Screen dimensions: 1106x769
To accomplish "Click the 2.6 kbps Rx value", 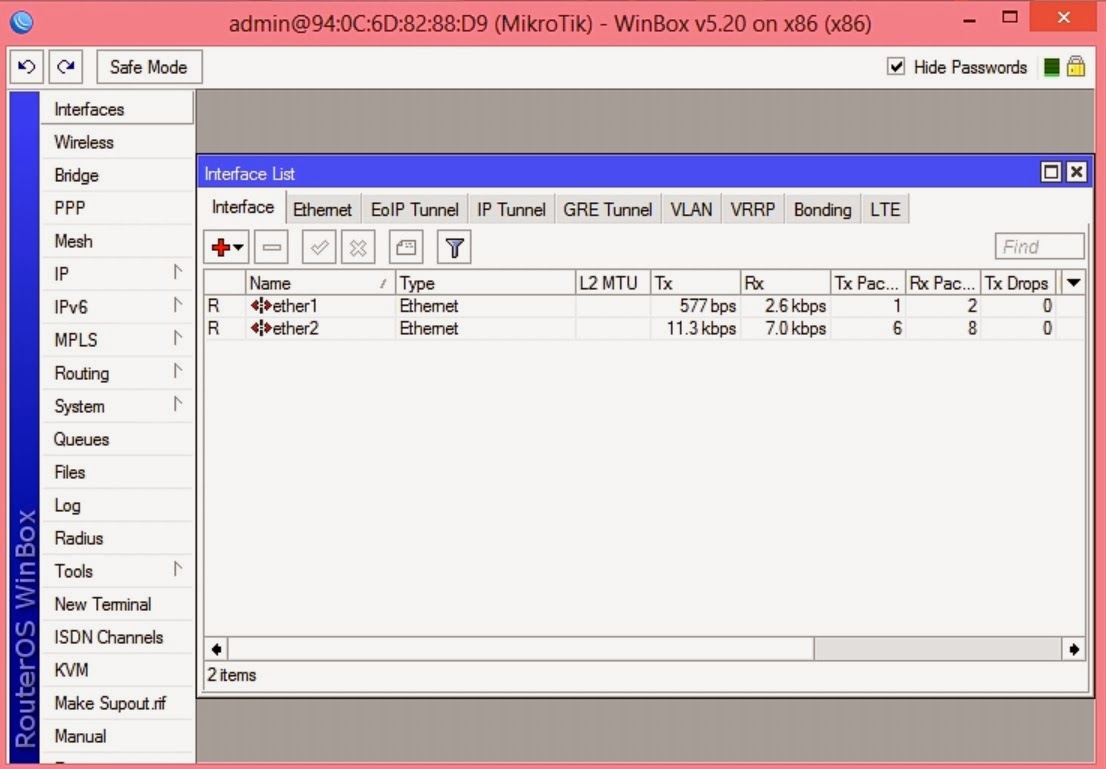I will click(x=796, y=306).
